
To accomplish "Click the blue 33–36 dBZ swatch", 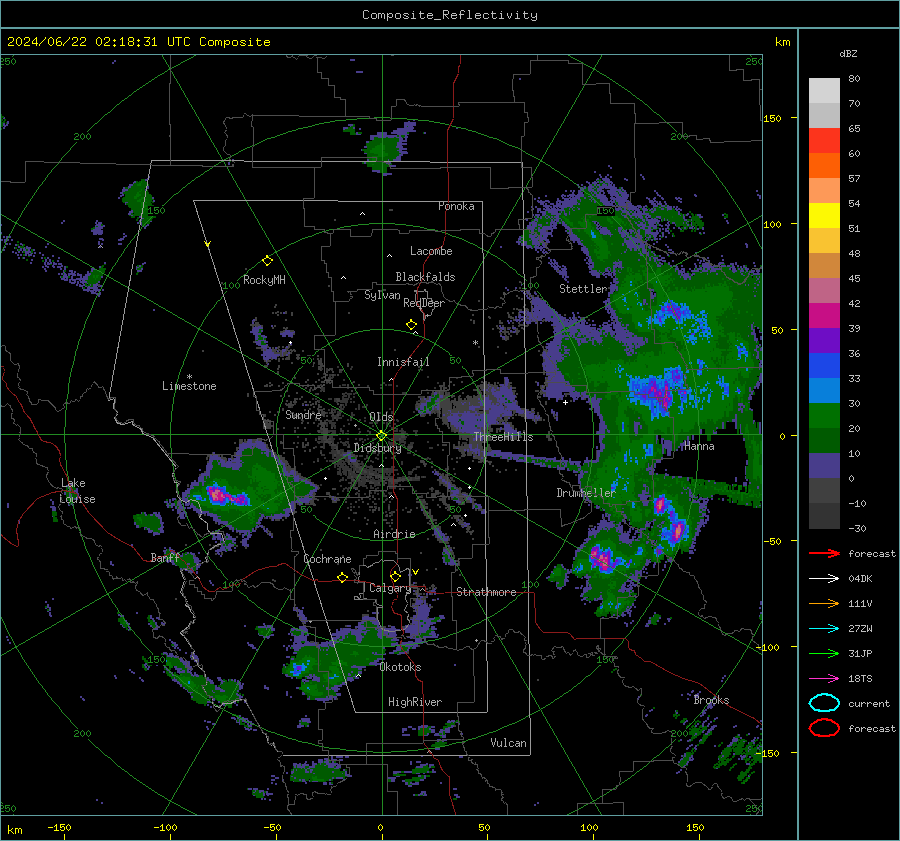I will pos(824,366).
